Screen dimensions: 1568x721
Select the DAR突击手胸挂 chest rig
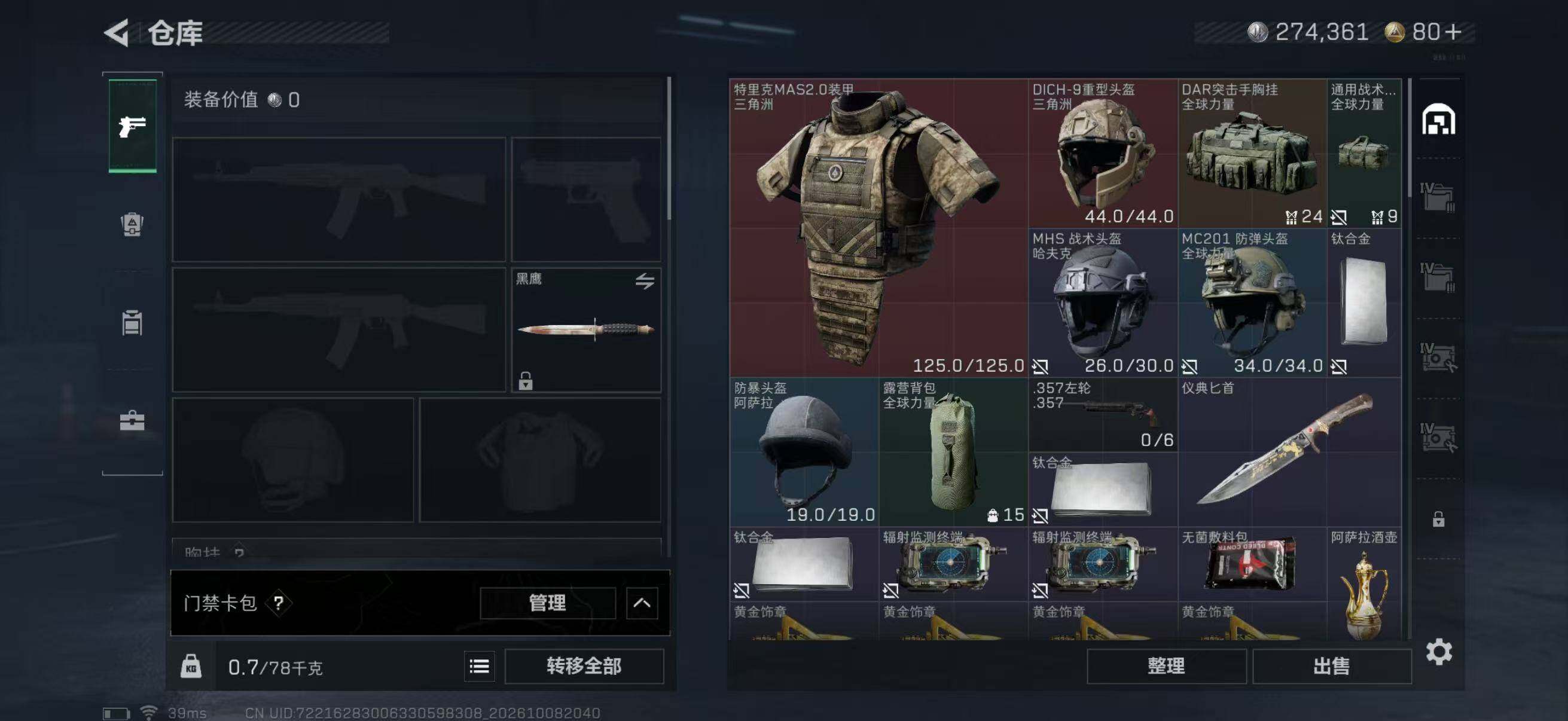pos(1252,153)
